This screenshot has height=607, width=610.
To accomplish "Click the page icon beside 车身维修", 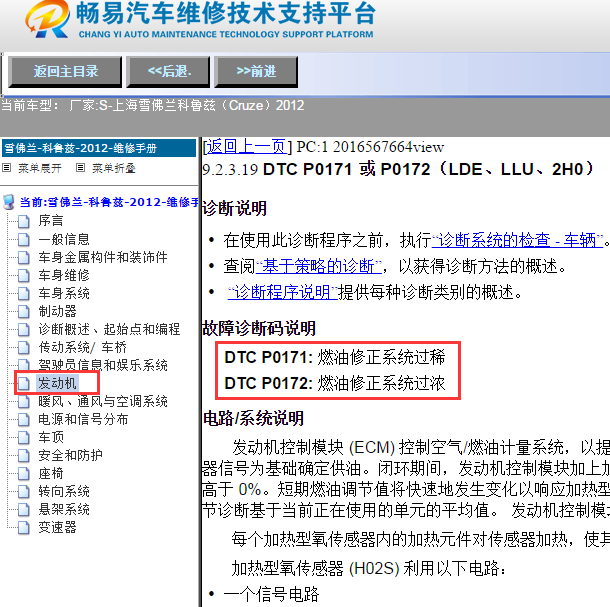I will pos(24,275).
